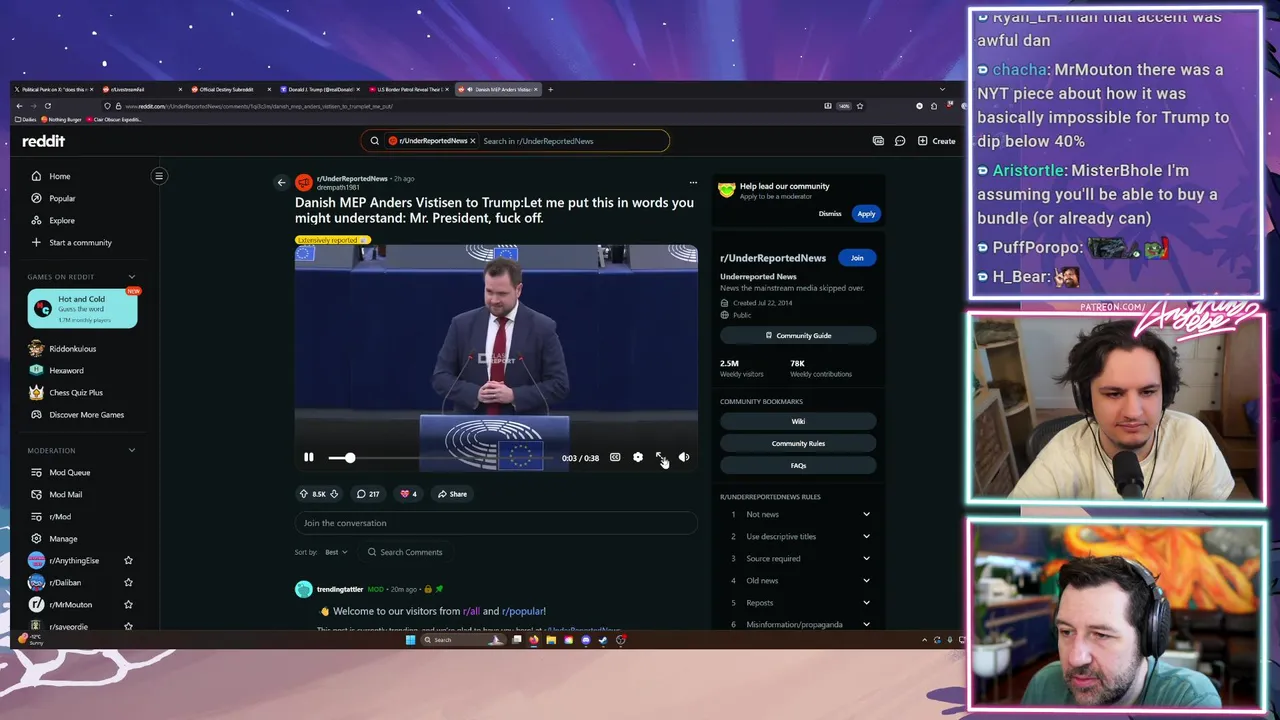
Task: Give an award using the heart icon
Action: (x=408, y=494)
